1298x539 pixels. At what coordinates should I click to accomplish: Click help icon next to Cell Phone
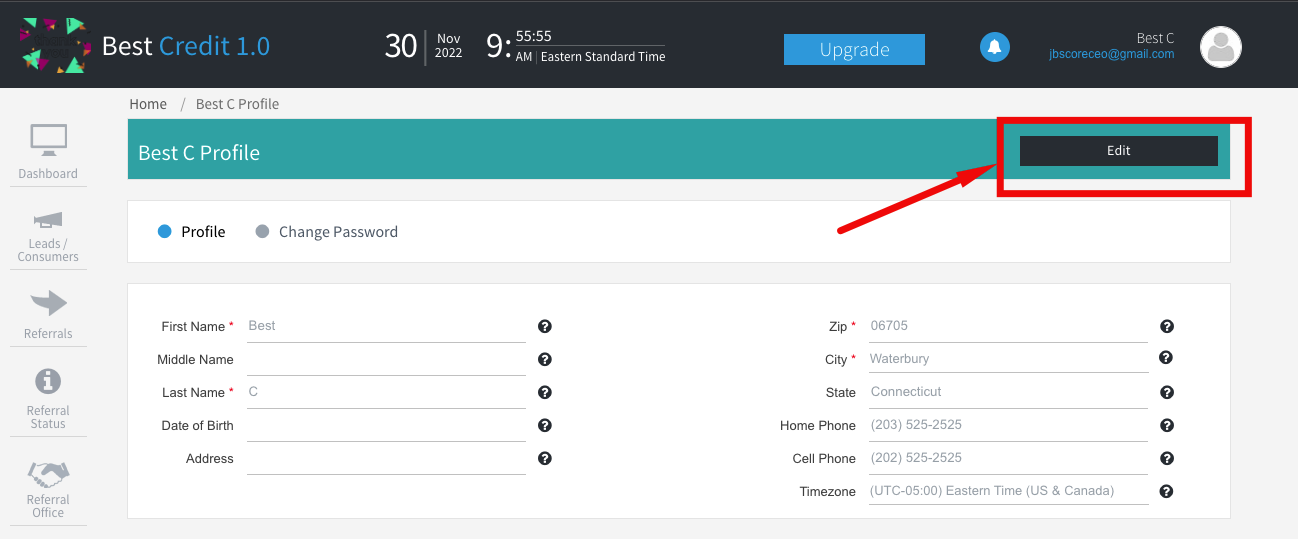coord(1167,458)
